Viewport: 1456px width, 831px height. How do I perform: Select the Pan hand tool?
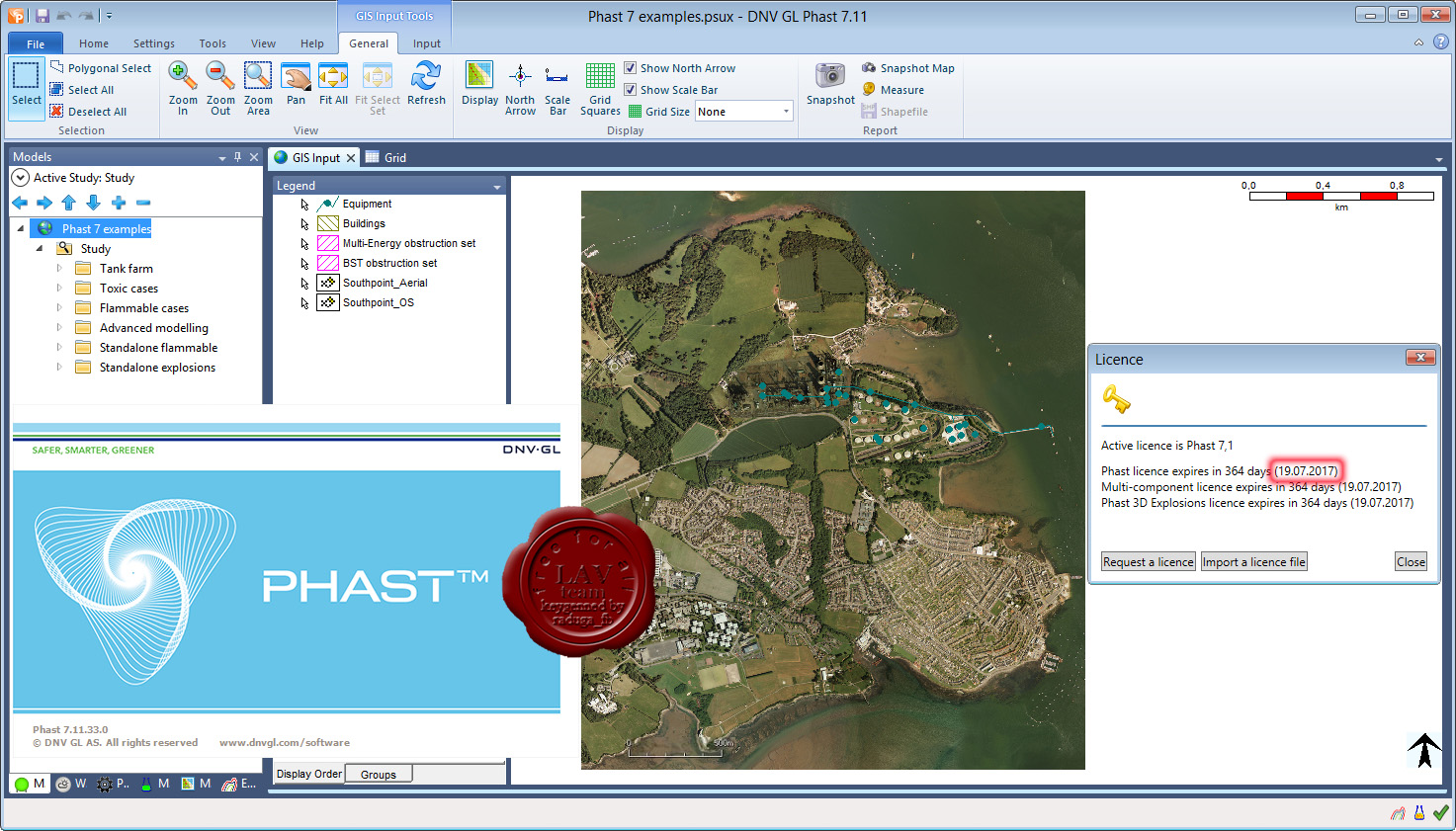[x=296, y=83]
